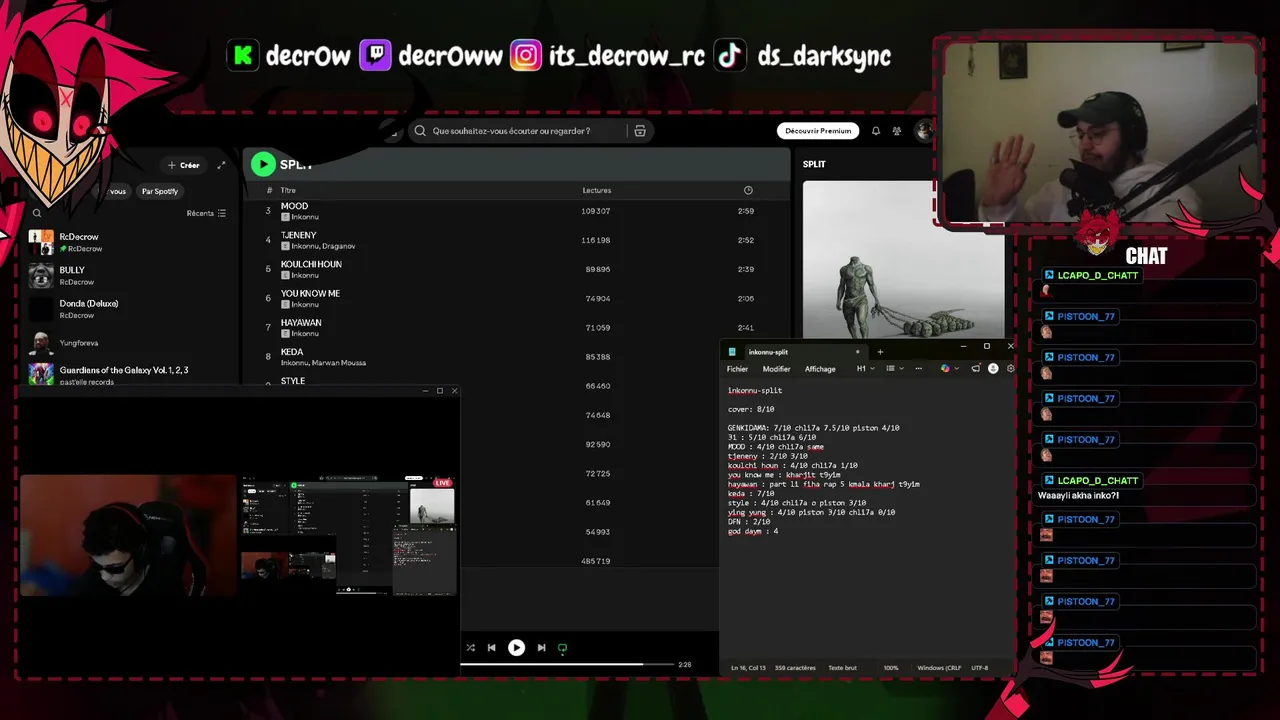This screenshot has height=720, width=1280.
Task: Select the inkonnu-split Notepad tab
Action: pyautogui.click(x=795, y=352)
